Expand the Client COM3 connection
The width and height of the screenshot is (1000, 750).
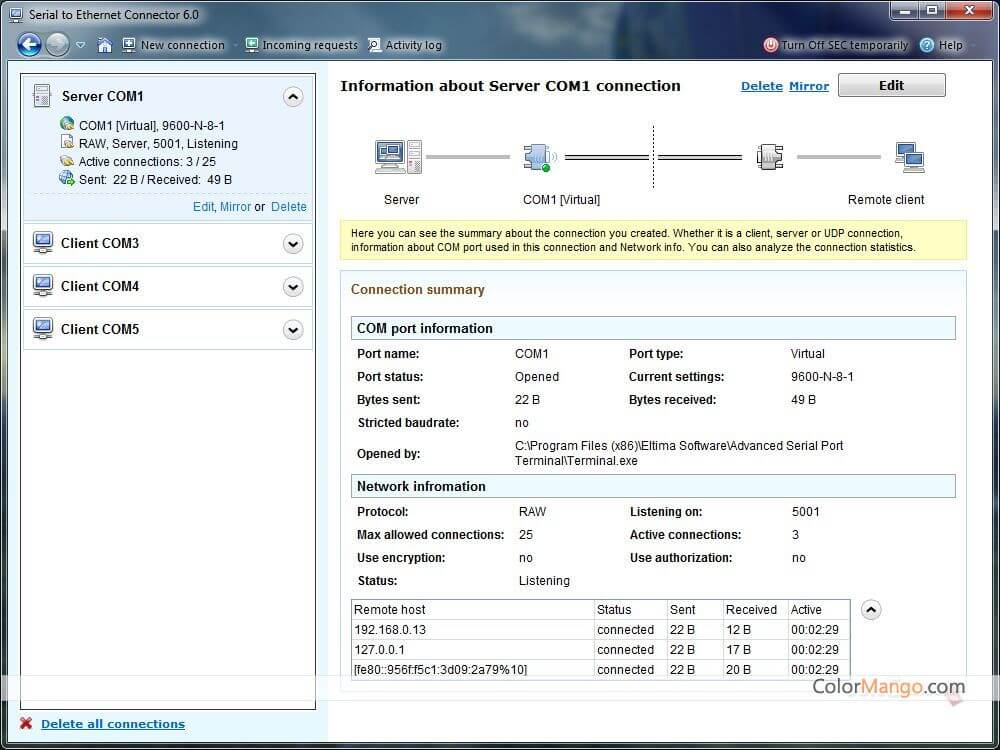(x=292, y=244)
